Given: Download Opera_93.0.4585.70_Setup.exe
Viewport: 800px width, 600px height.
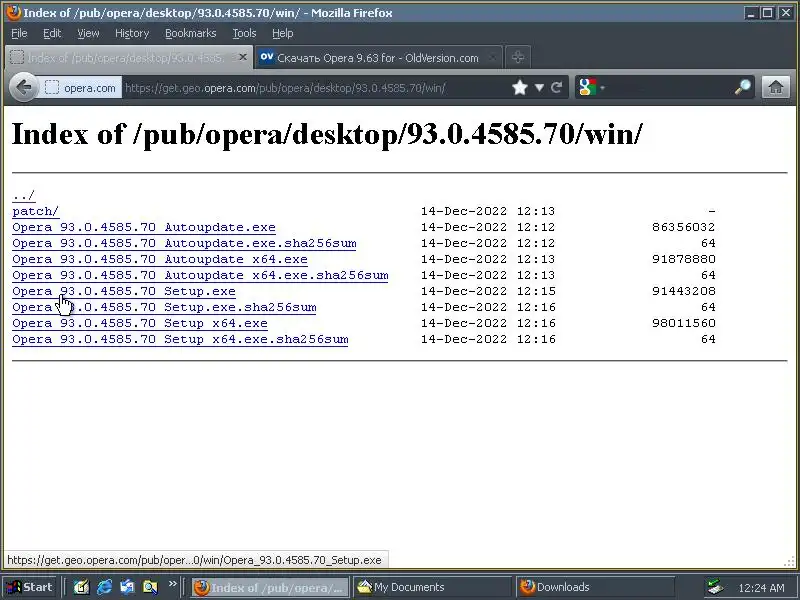Looking at the screenshot, I should point(124,291).
